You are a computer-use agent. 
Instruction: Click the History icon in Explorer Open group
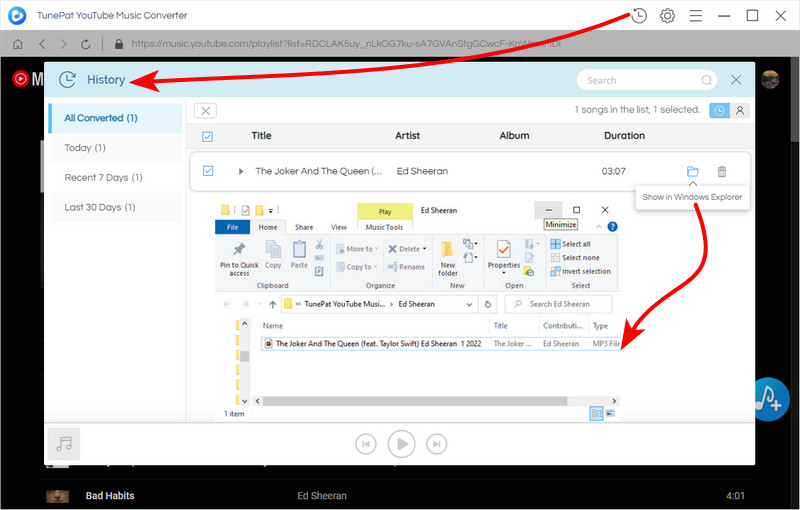click(529, 271)
